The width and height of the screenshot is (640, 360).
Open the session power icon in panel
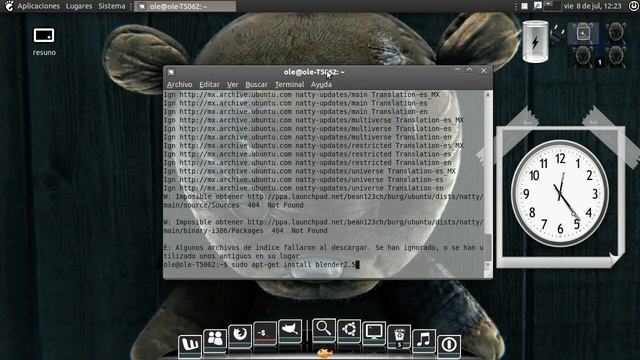tap(633, 6)
